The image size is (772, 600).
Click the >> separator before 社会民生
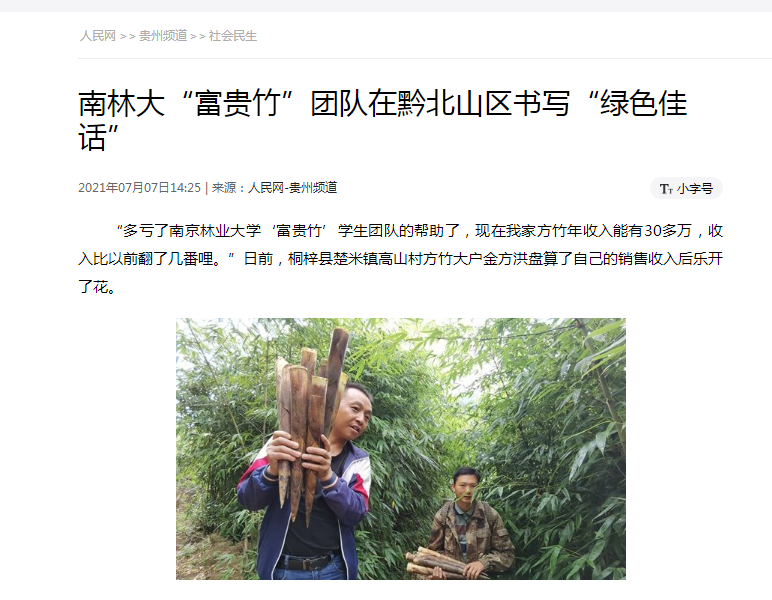click(198, 36)
